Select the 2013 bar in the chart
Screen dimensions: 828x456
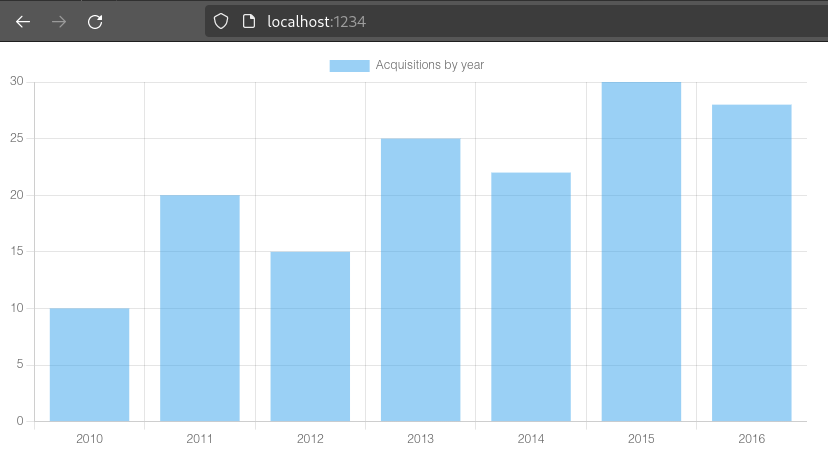(420, 280)
